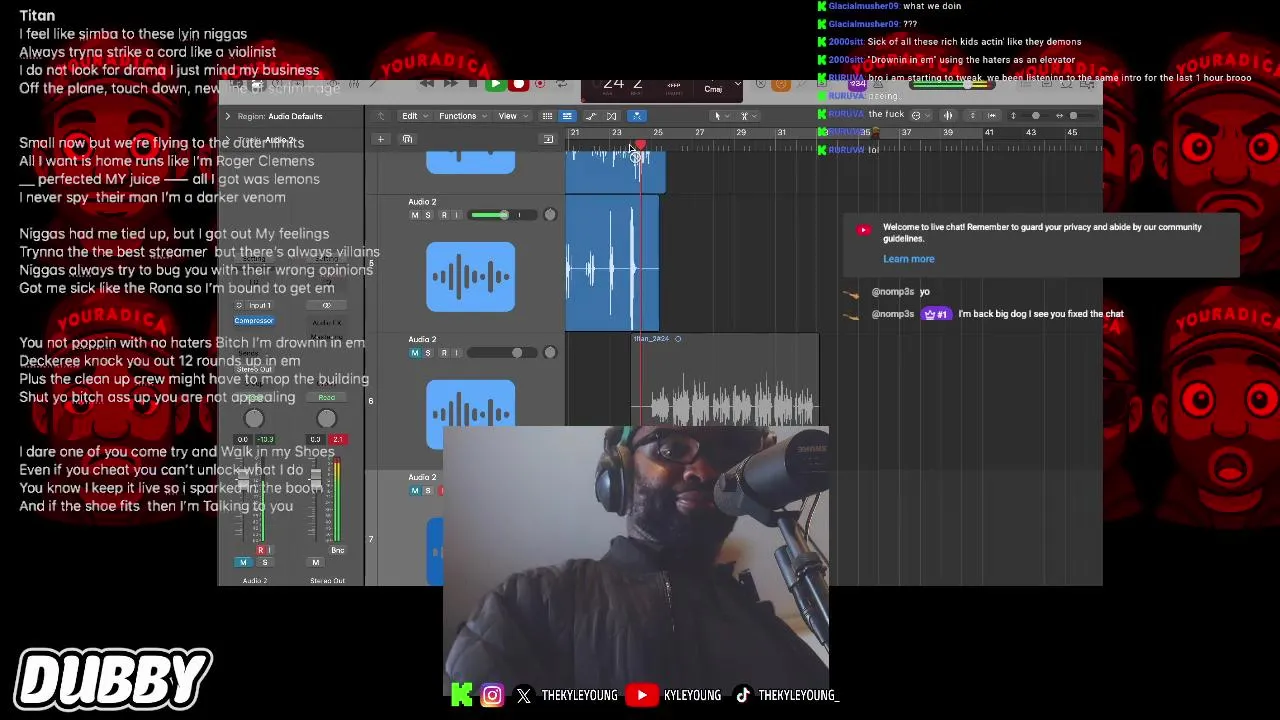Click the red playhead marker in ruler
The width and height of the screenshot is (1280, 720).
point(640,147)
